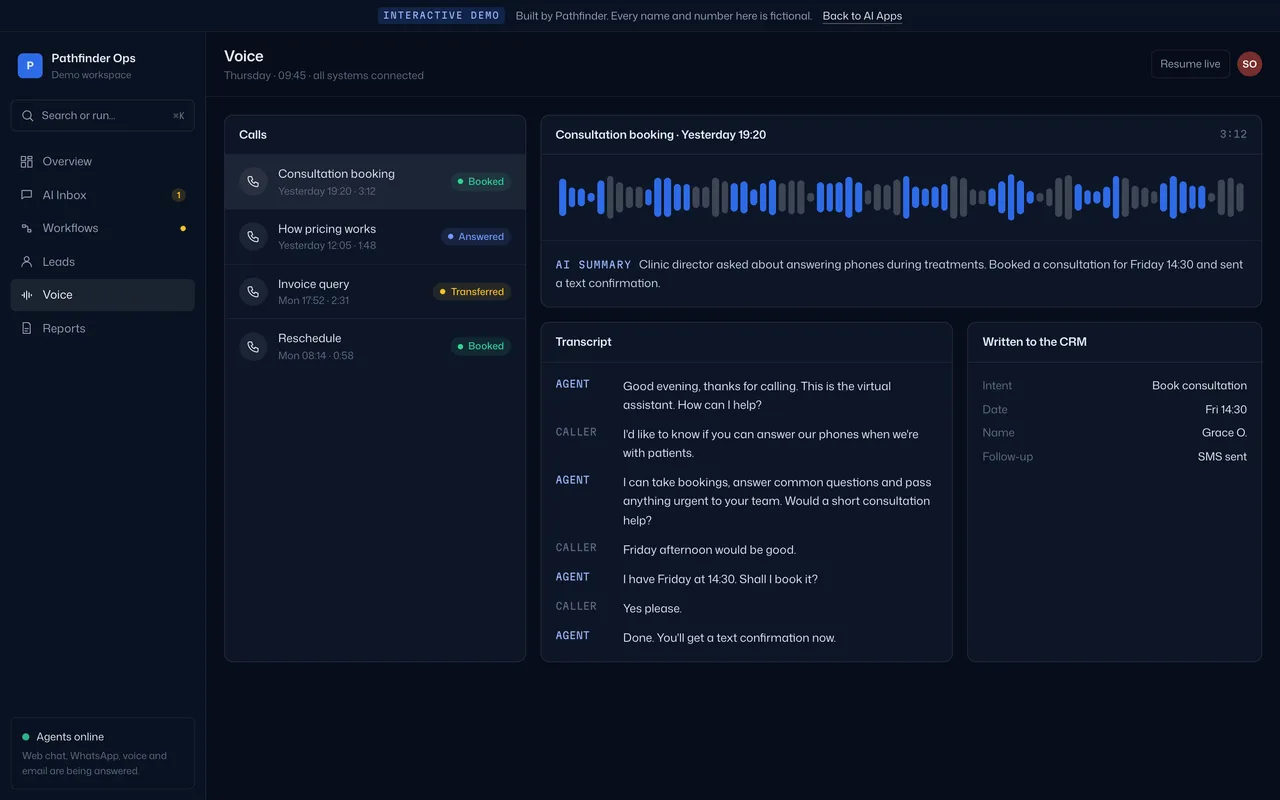Image resolution: width=1280 pixels, height=800 pixels.
Task: Open the Invoice query call
Action: [x=375, y=292]
